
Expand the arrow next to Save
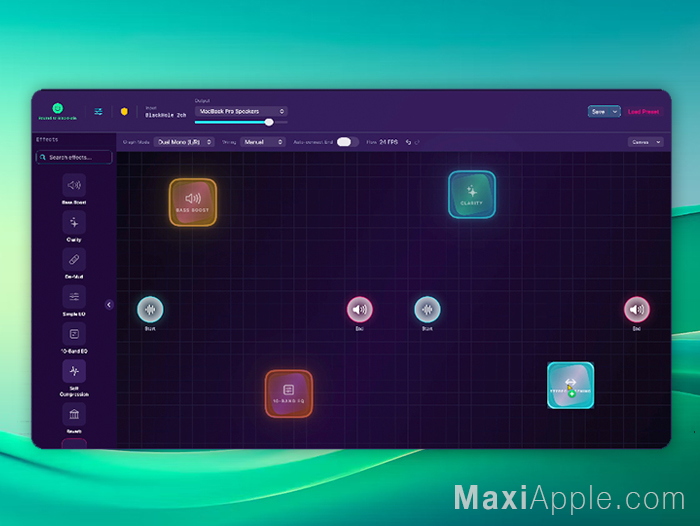pos(615,112)
